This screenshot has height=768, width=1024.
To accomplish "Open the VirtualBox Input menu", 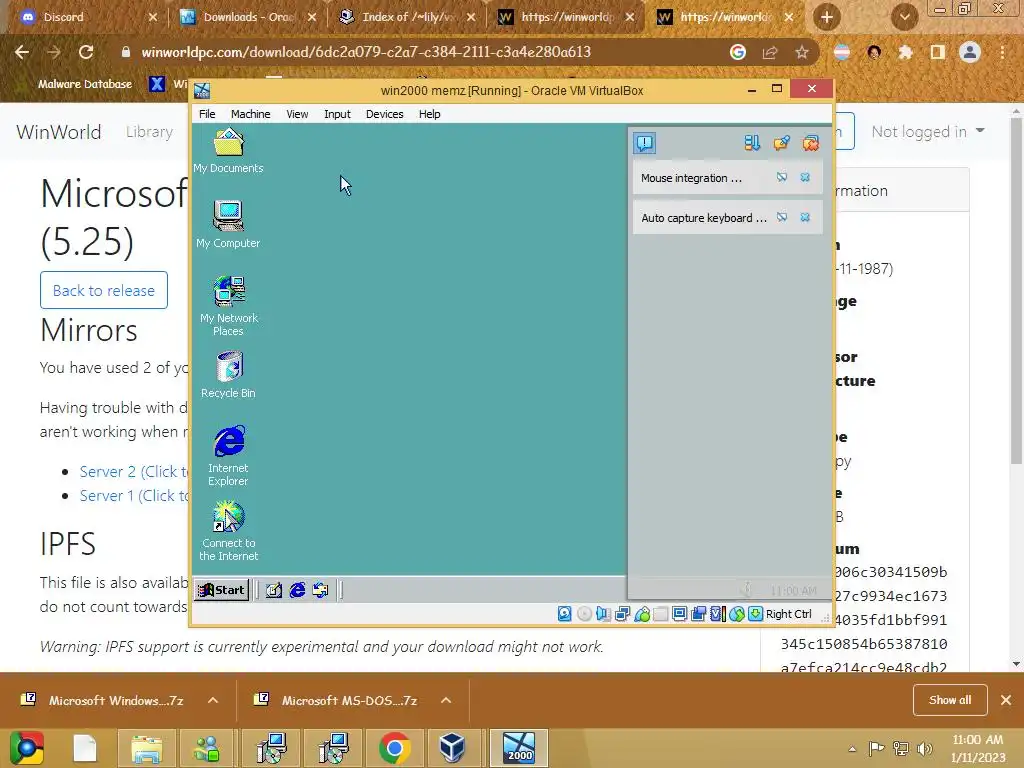I will 337,114.
